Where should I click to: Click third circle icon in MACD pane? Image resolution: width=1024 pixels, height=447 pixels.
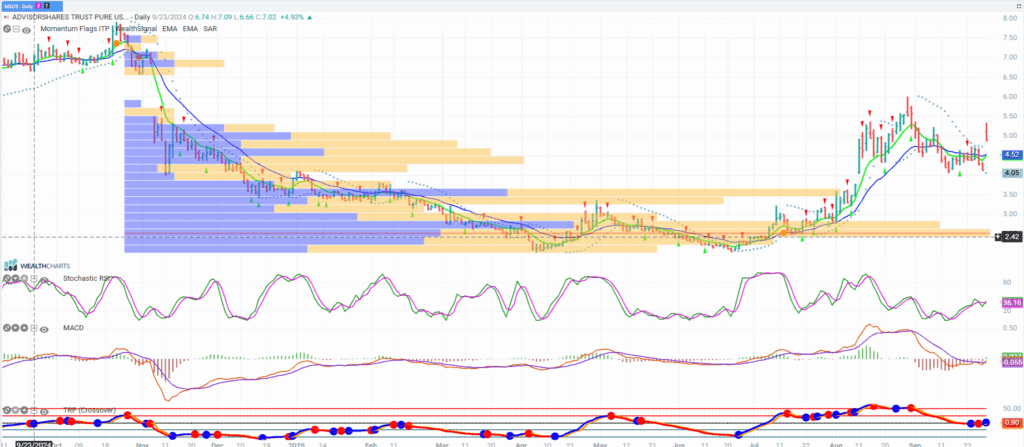(23, 327)
